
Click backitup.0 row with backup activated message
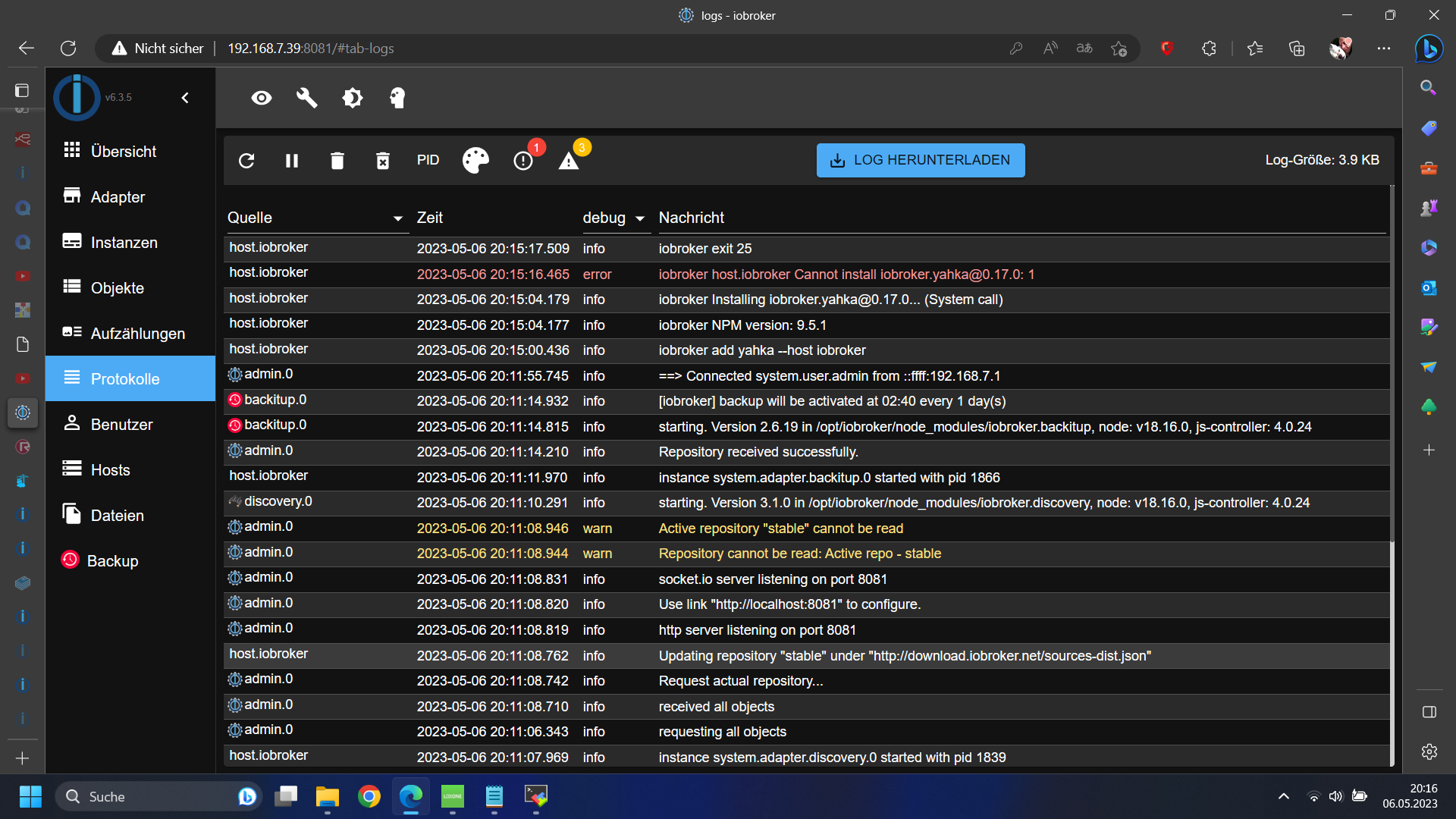point(807,401)
